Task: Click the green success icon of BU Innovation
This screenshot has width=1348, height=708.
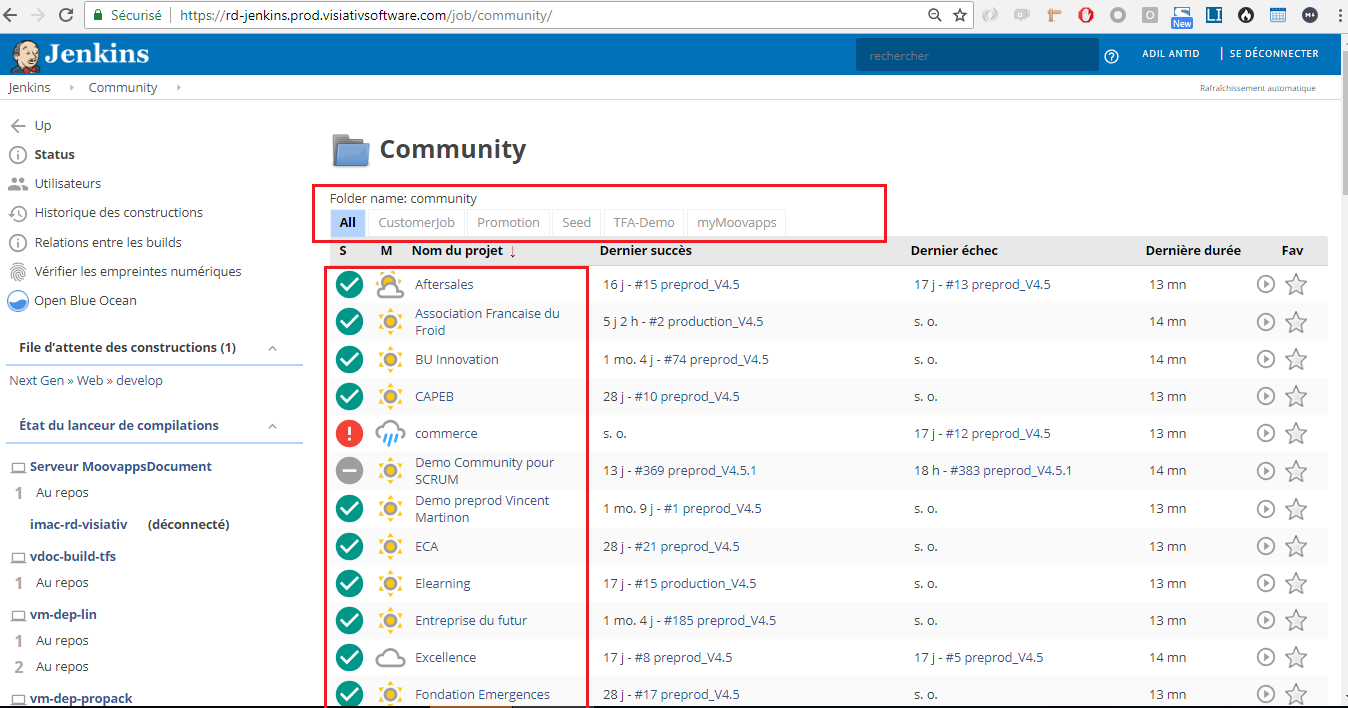Action: (x=349, y=359)
